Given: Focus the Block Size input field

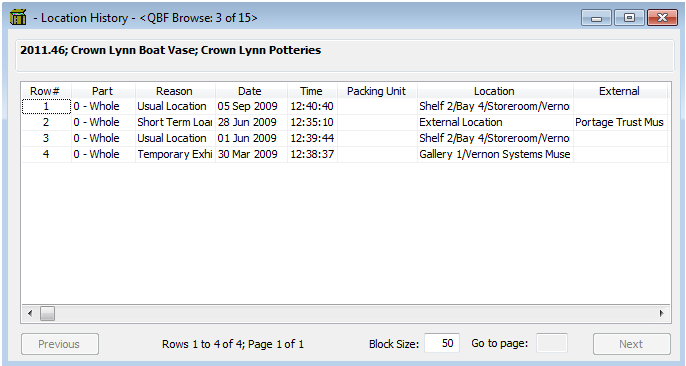Looking at the screenshot, I should click(442, 343).
